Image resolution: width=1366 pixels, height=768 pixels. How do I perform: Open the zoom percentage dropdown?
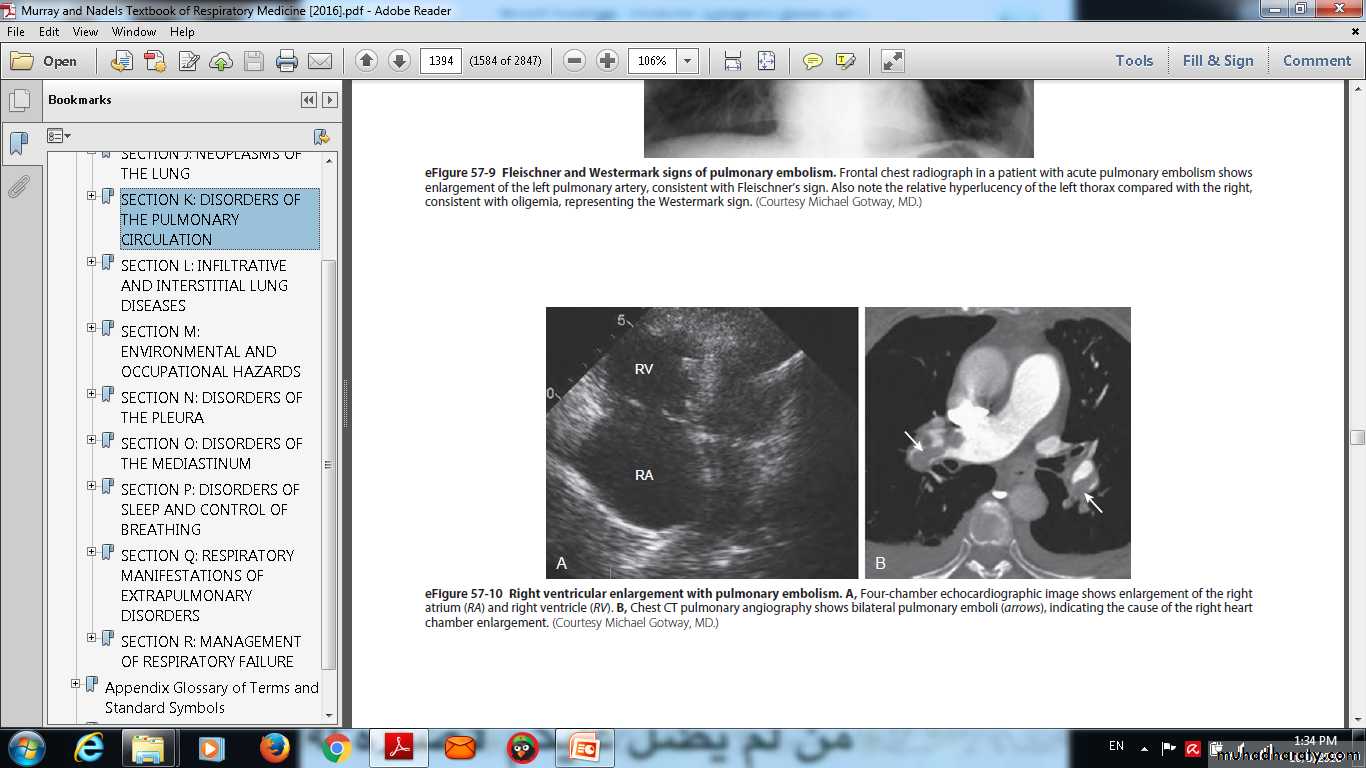point(687,61)
